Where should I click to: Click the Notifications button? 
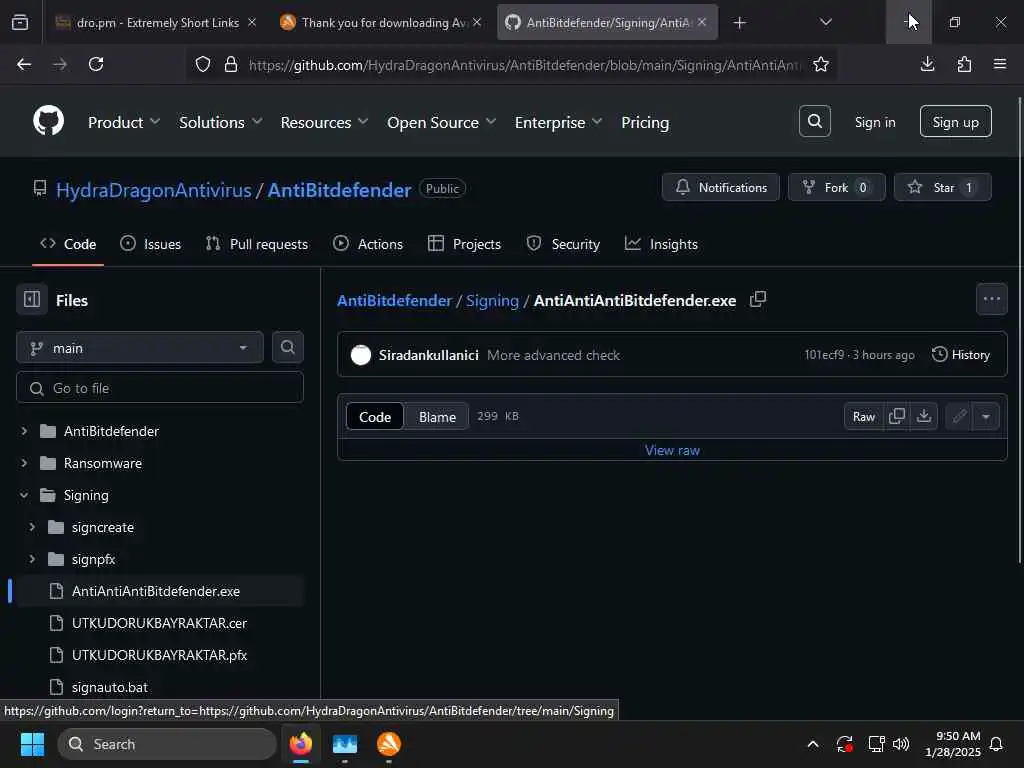pos(720,187)
